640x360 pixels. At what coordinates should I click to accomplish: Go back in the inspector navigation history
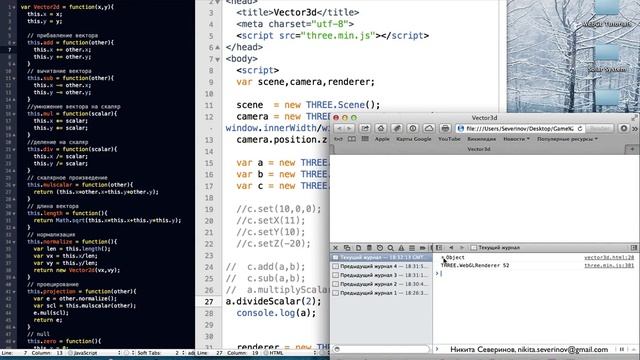pos(451,248)
